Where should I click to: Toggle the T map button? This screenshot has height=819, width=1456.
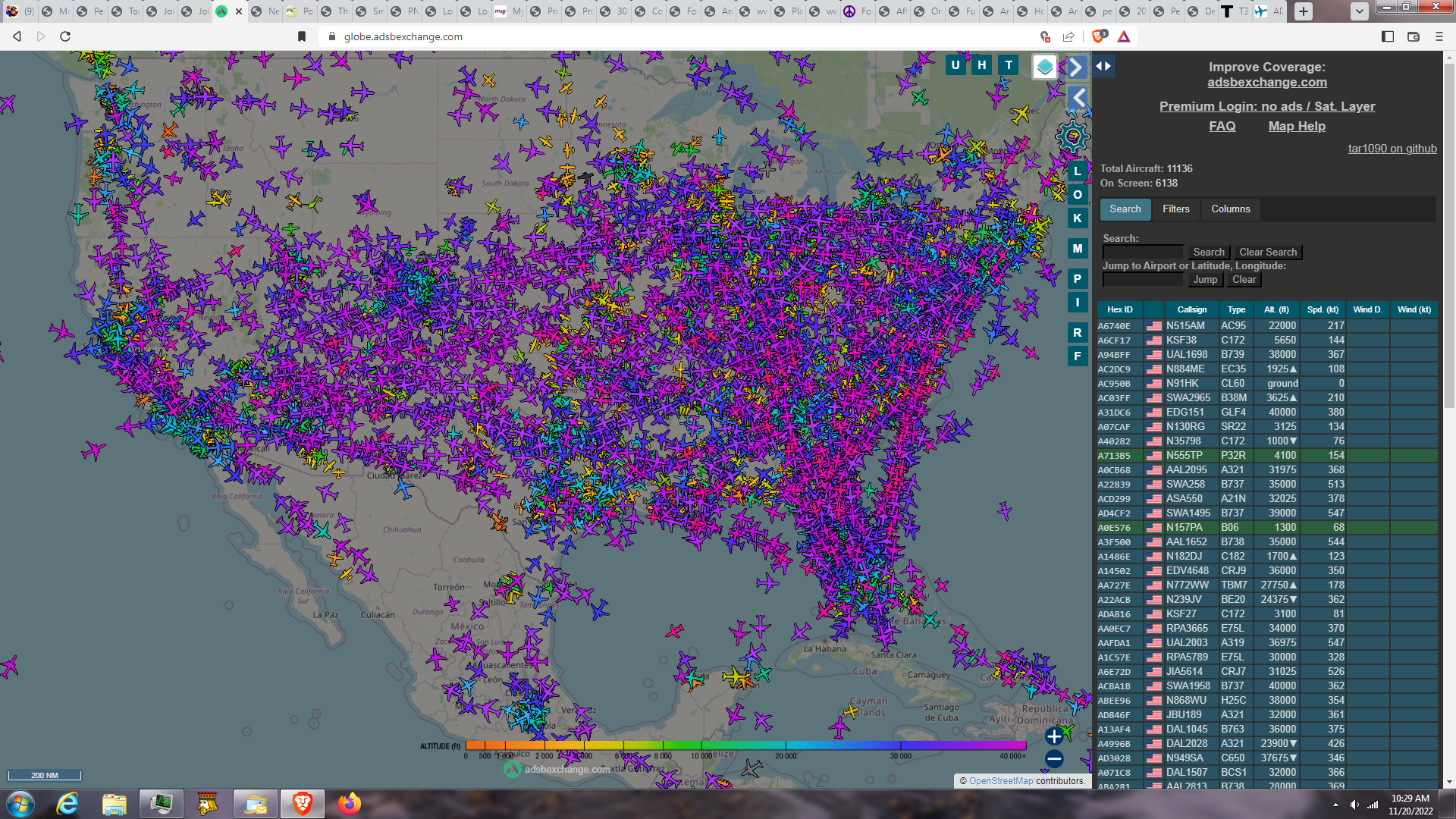pyautogui.click(x=1009, y=65)
